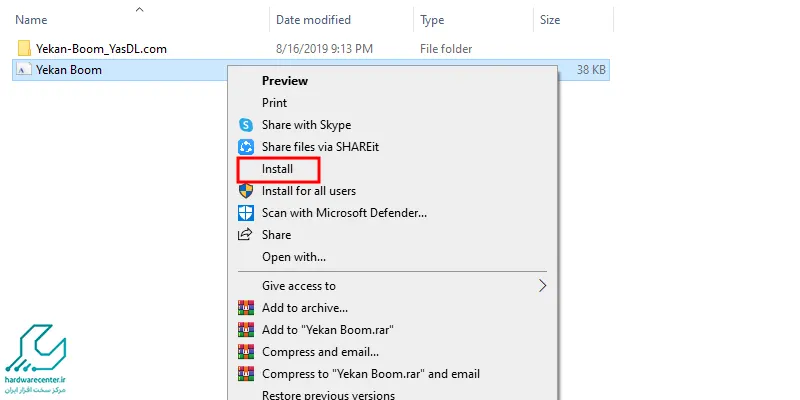Select Print in the context menu
800x400 pixels.
pyautogui.click(x=274, y=103)
